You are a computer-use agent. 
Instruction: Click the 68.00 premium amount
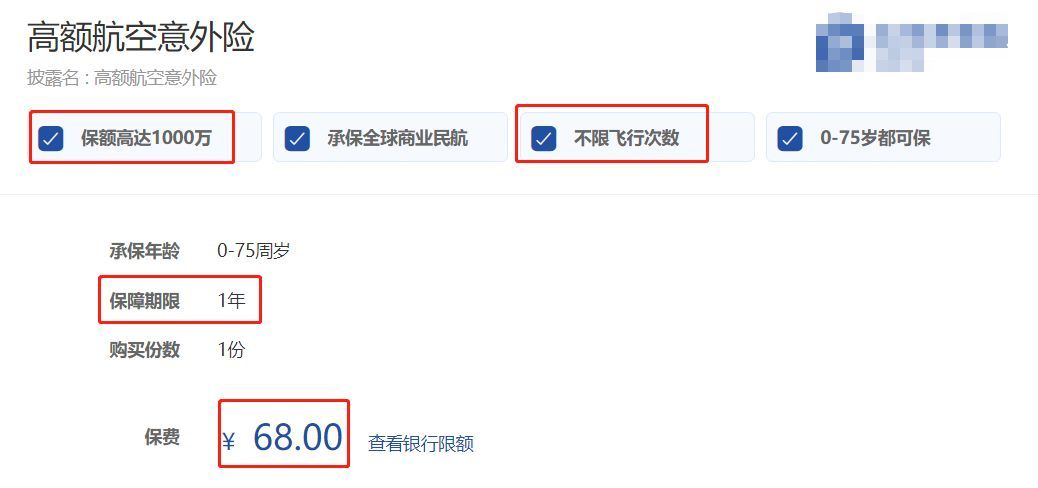[298, 436]
